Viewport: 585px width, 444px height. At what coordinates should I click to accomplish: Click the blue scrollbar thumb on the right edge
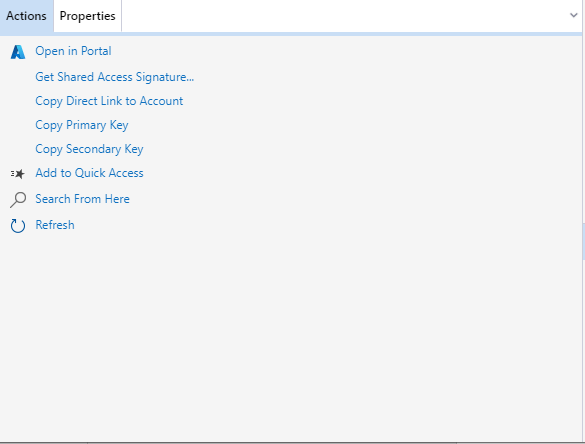tap(583, 241)
